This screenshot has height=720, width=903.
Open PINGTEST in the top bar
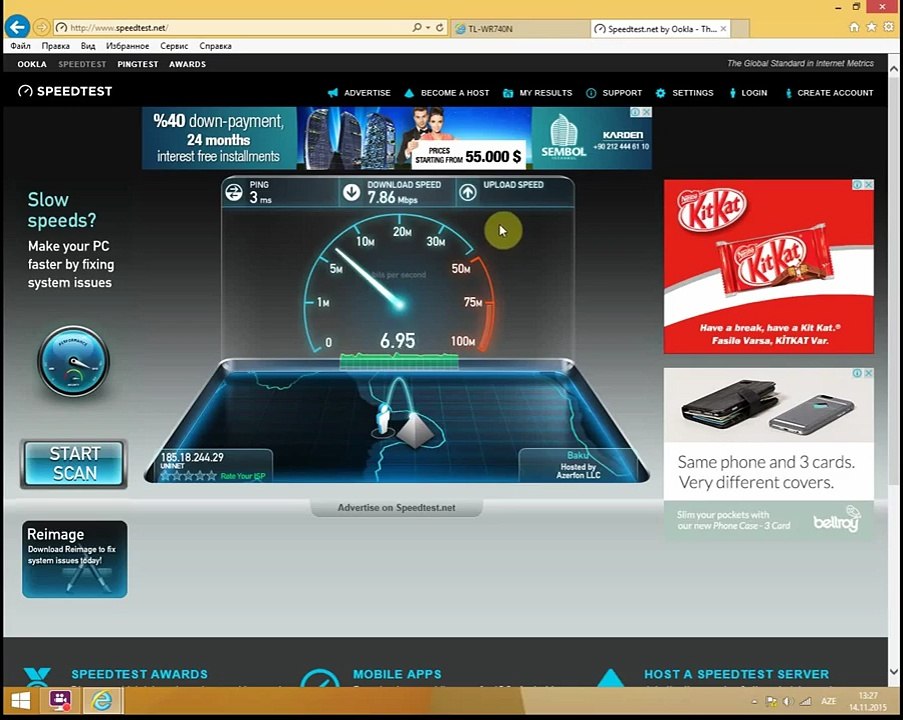pyautogui.click(x=138, y=64)
